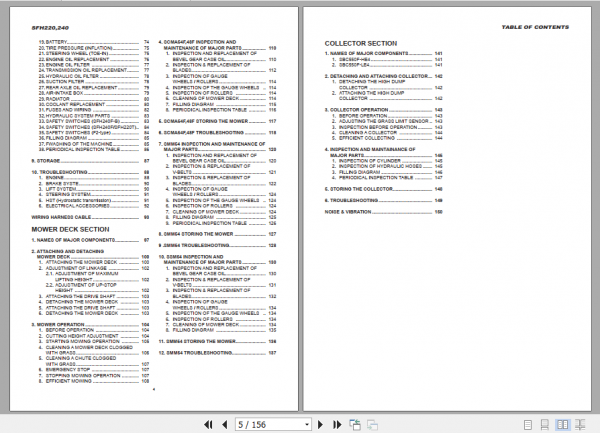Click the 'EMERGENCY STOP' entry
This screenshot has width=600, height=433.
(94, 370)
